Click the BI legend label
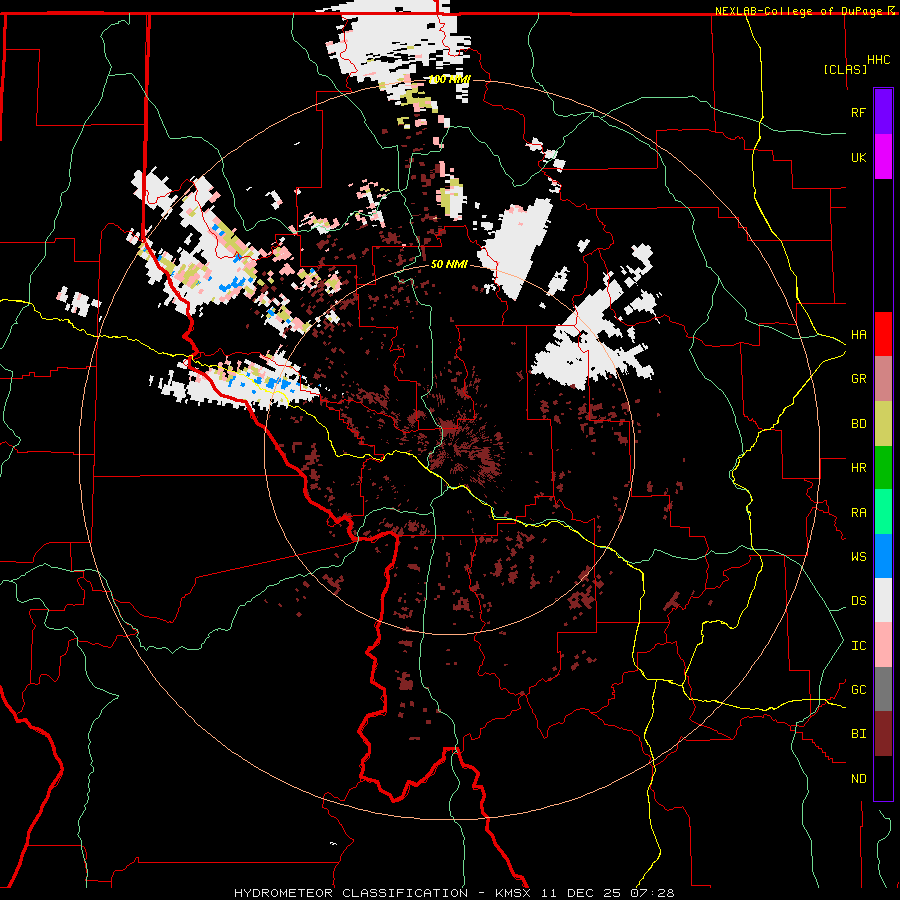The height and width of the screenshot is (900, 900). tap(858, 734)
